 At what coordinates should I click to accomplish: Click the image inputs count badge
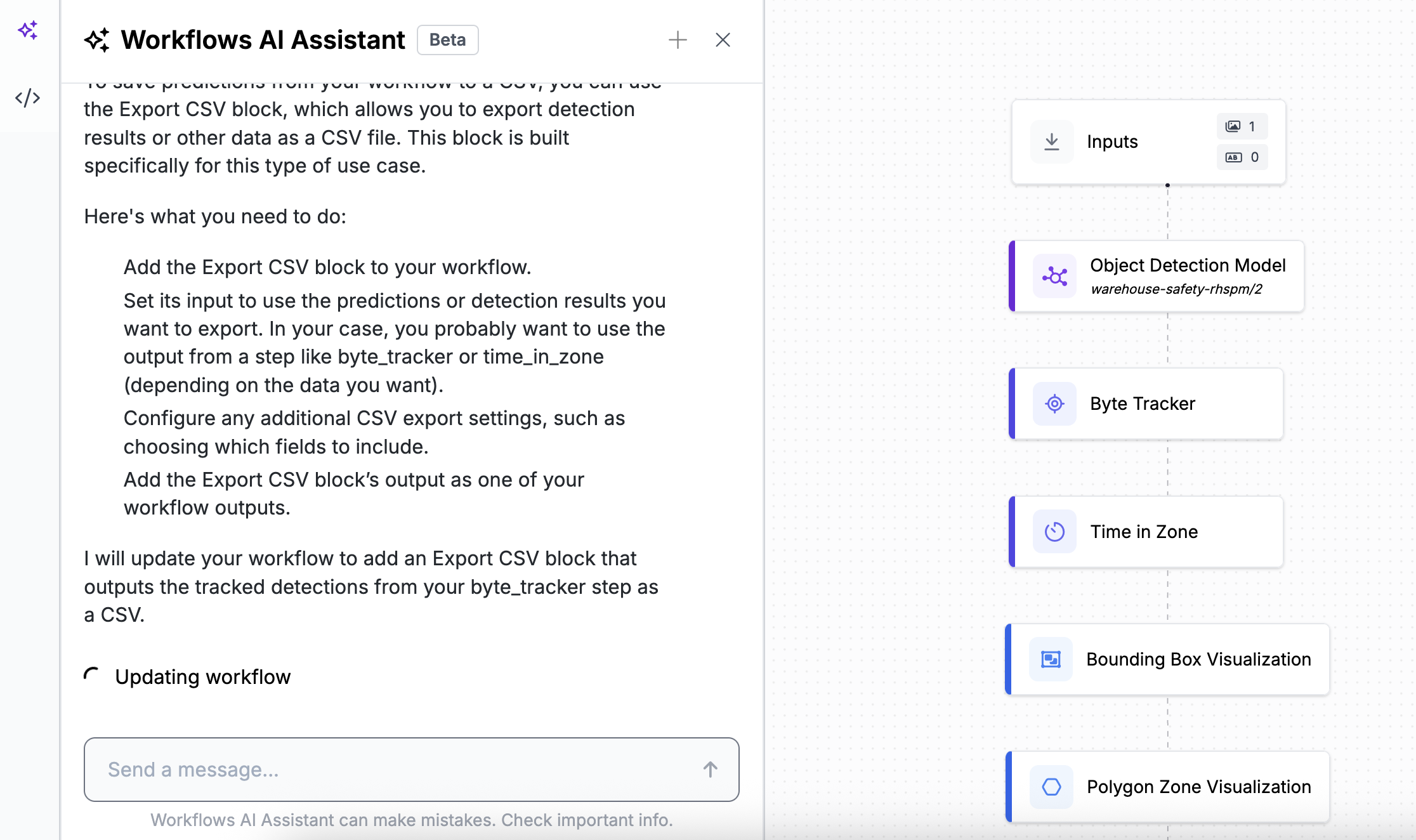[x=1242, y=126]
